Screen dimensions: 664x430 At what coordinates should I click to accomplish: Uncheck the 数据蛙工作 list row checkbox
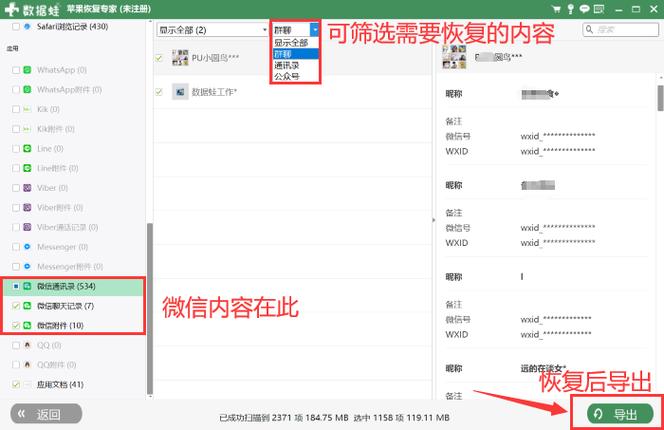(x=159, y=92)
